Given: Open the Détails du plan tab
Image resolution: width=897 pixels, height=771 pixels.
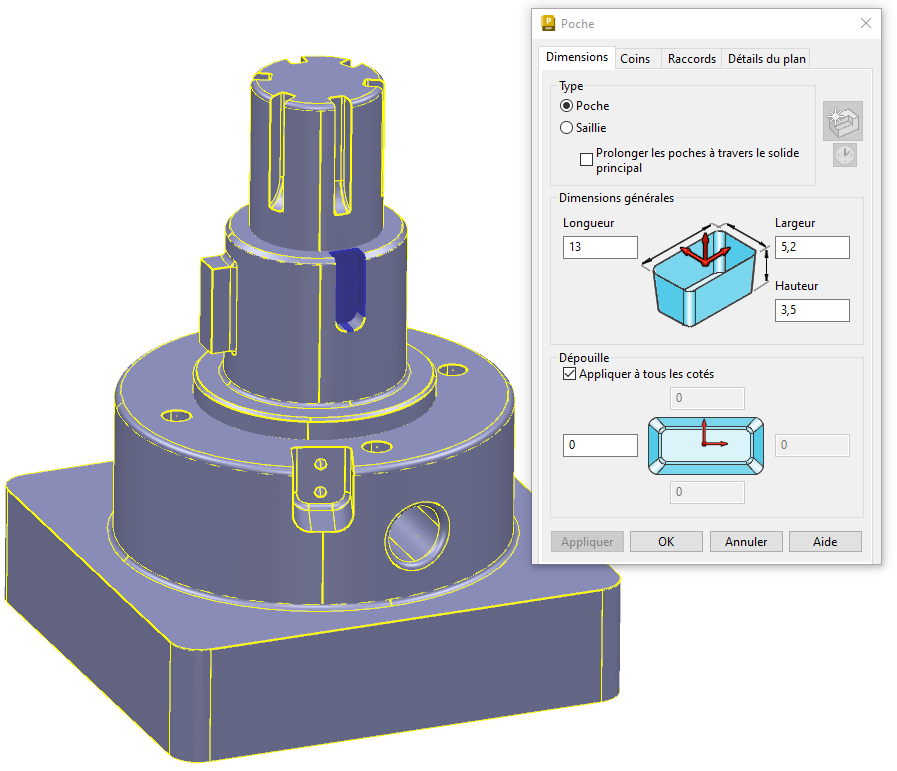Looking at the screenshot, I should 766,59.
